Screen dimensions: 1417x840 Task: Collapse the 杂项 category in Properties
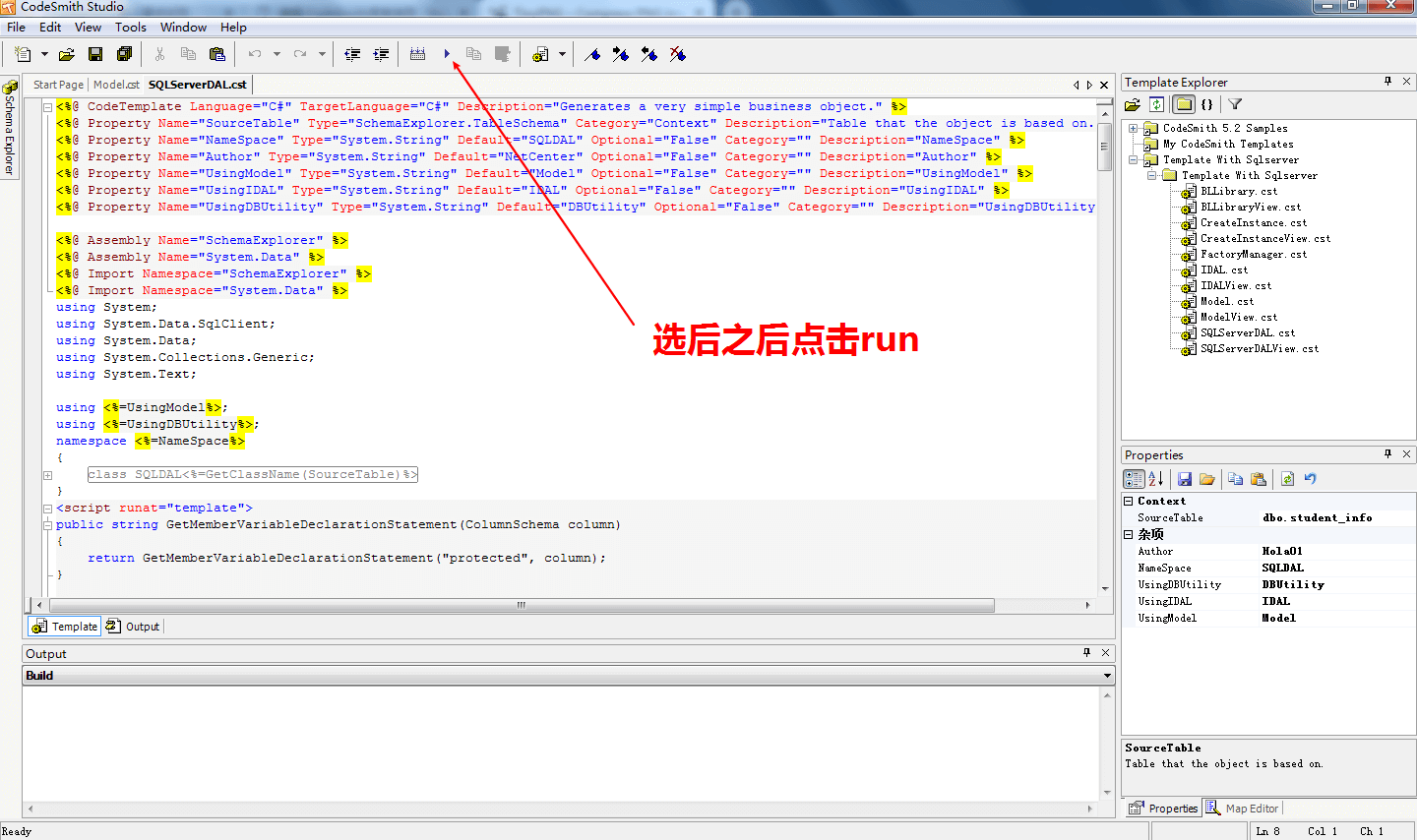tap(1130, 534)
